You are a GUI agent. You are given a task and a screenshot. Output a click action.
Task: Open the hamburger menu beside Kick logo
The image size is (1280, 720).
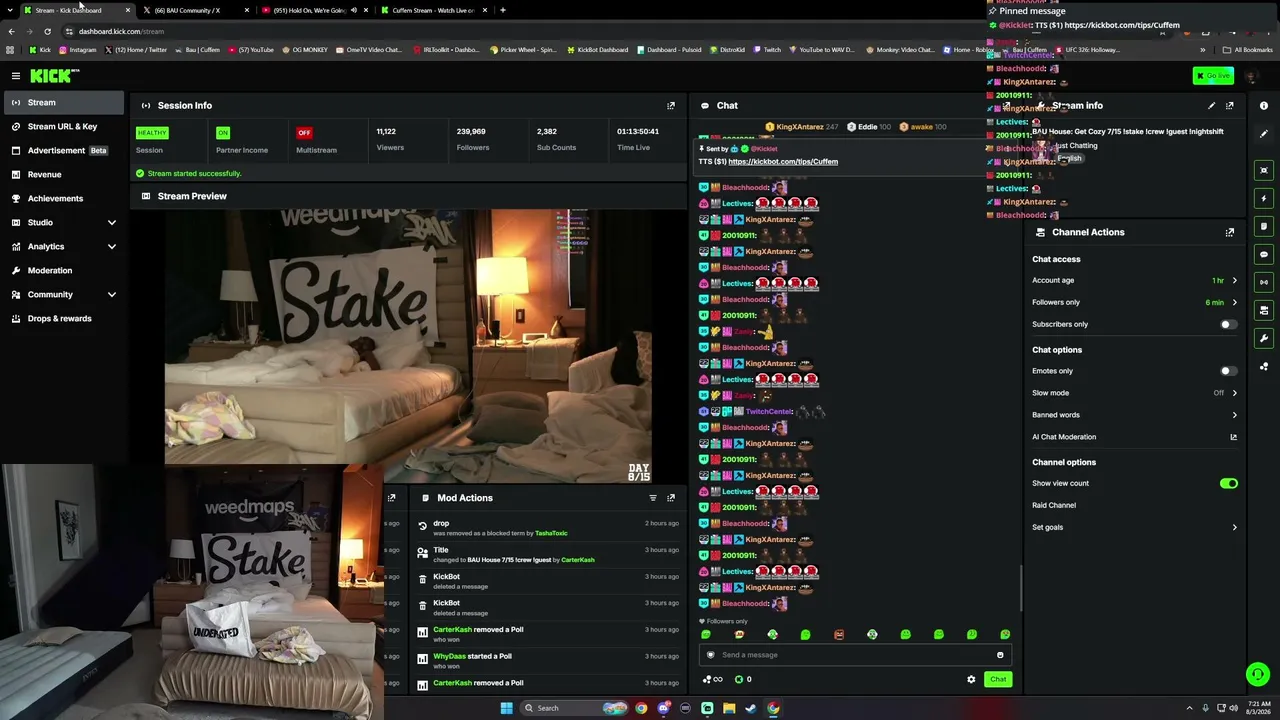16,76
